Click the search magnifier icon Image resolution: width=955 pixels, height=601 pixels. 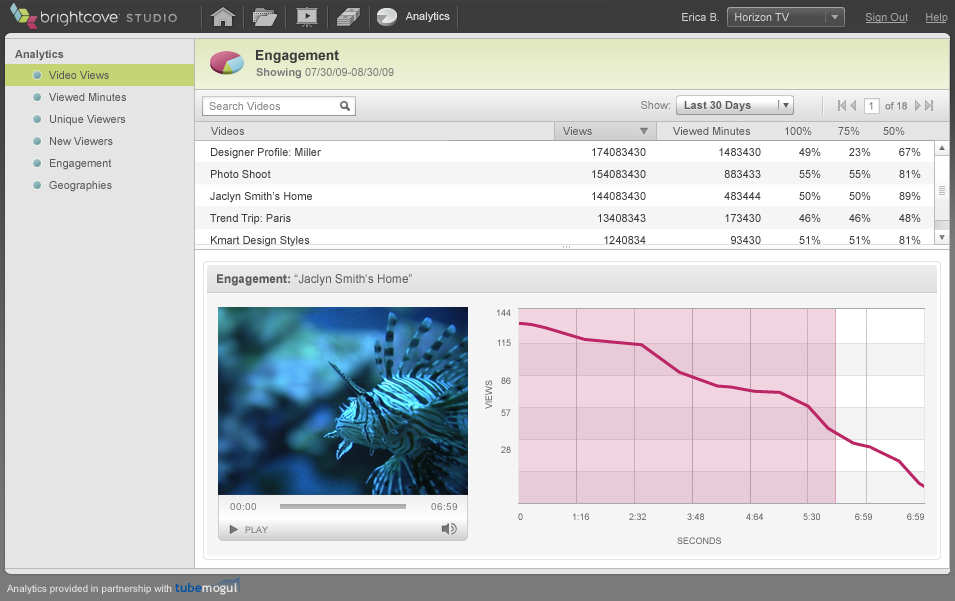coord(344,106)
